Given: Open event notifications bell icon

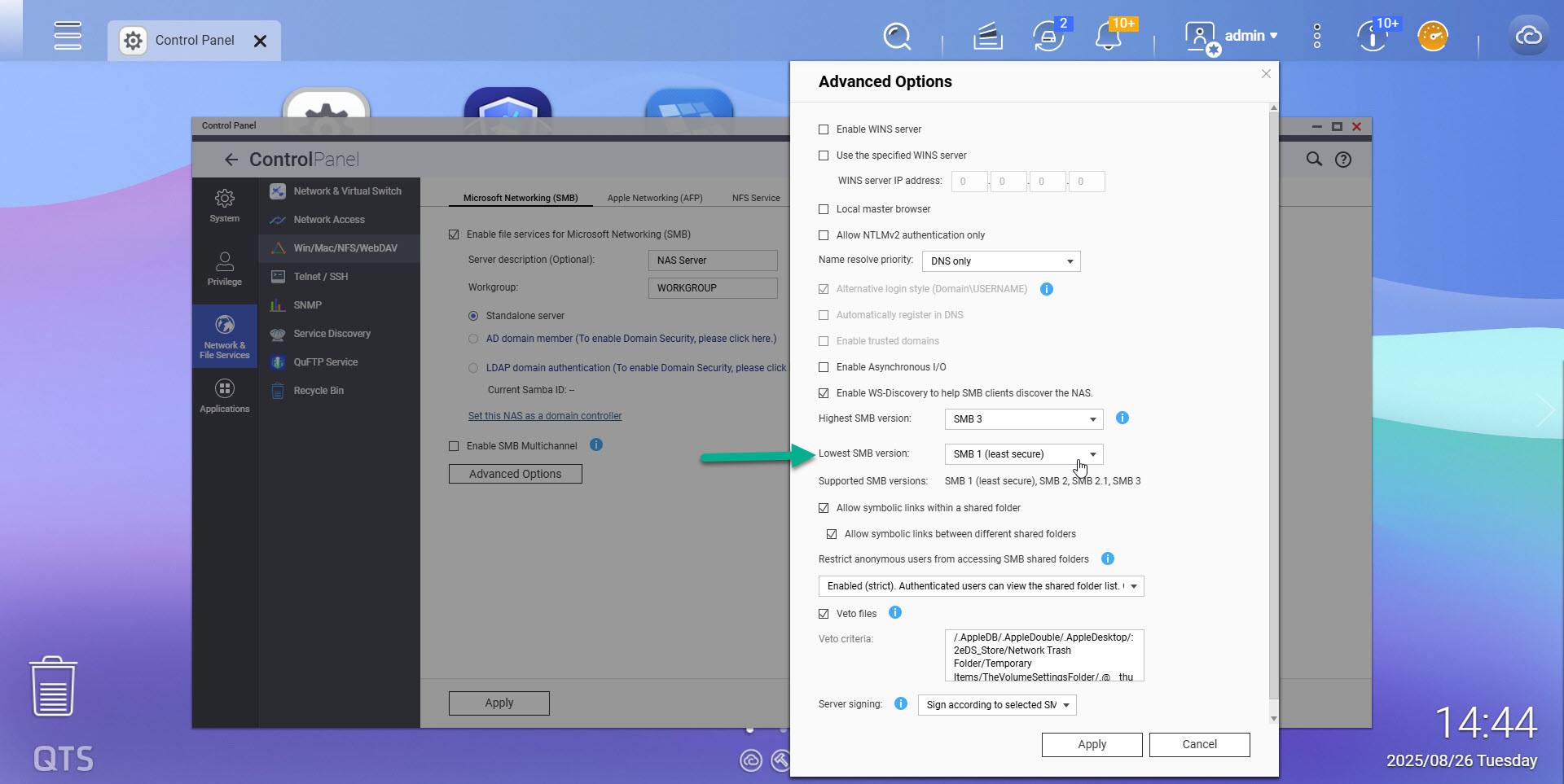Looking at the screenshot, I should coord(1109,36).
